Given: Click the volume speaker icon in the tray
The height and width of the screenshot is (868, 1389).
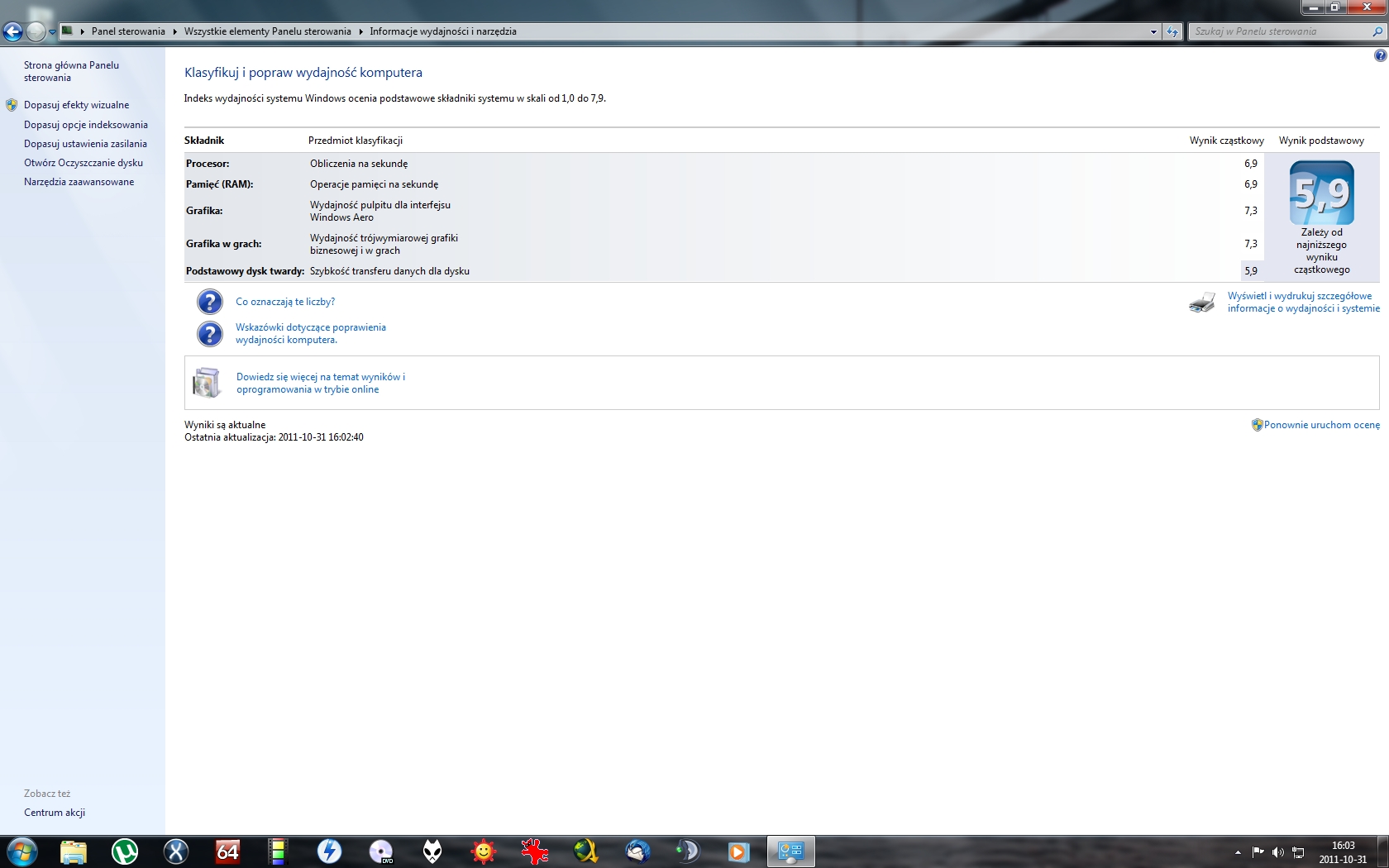Looking at the screenshot, I should [1277, 852].
